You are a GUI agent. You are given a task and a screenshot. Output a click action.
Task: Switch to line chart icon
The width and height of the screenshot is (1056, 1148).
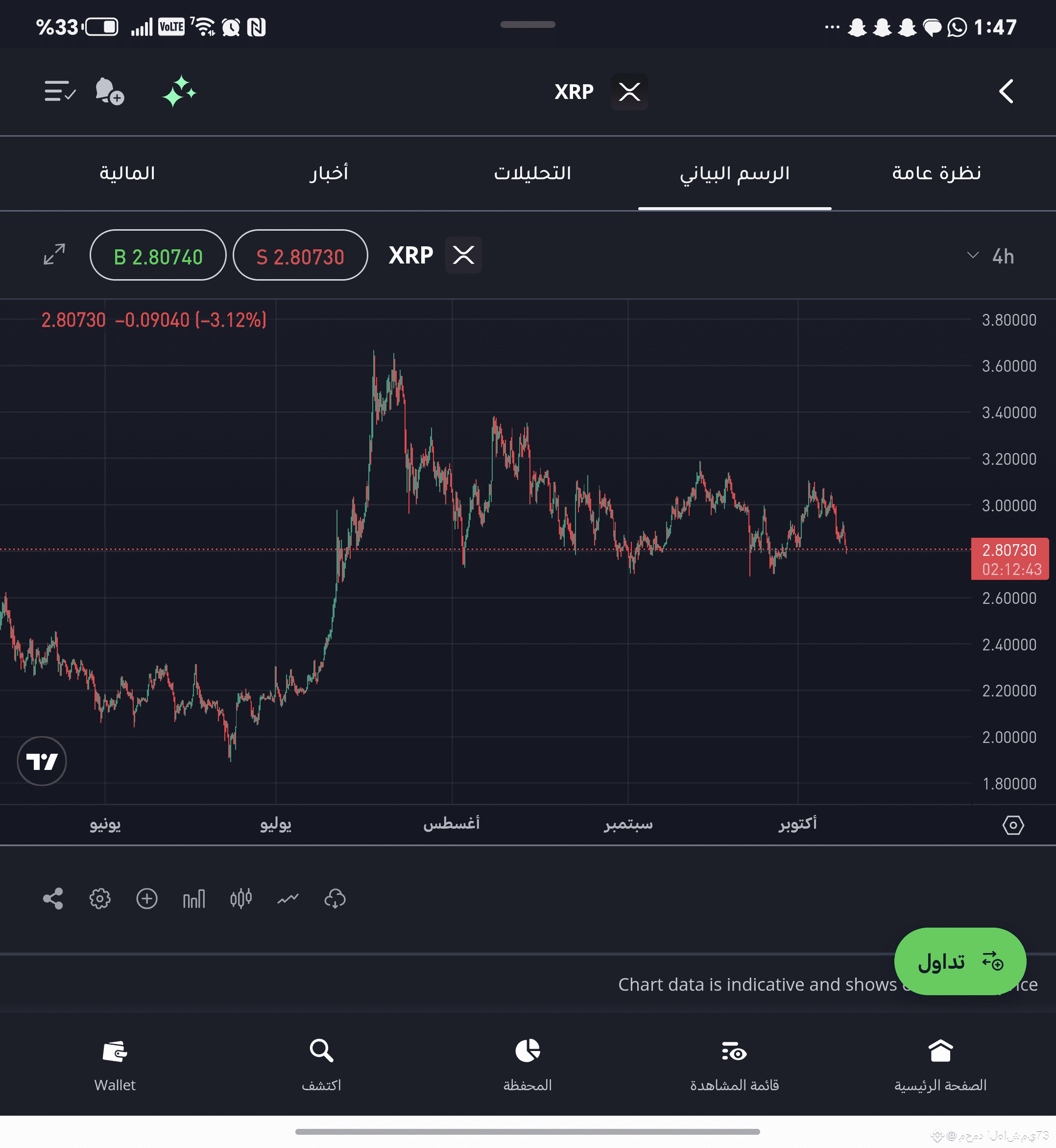pyautogui.click(x=288, y=898)
